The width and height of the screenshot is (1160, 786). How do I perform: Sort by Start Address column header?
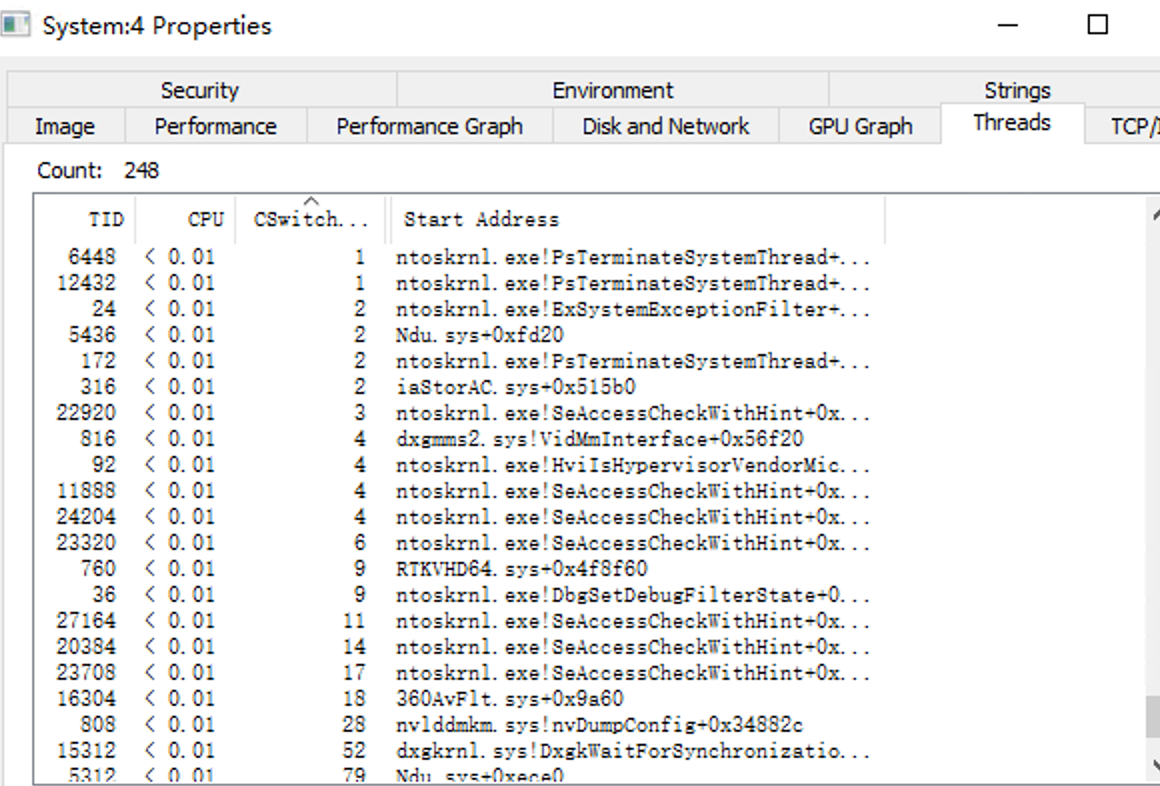(x=638, y=220)
